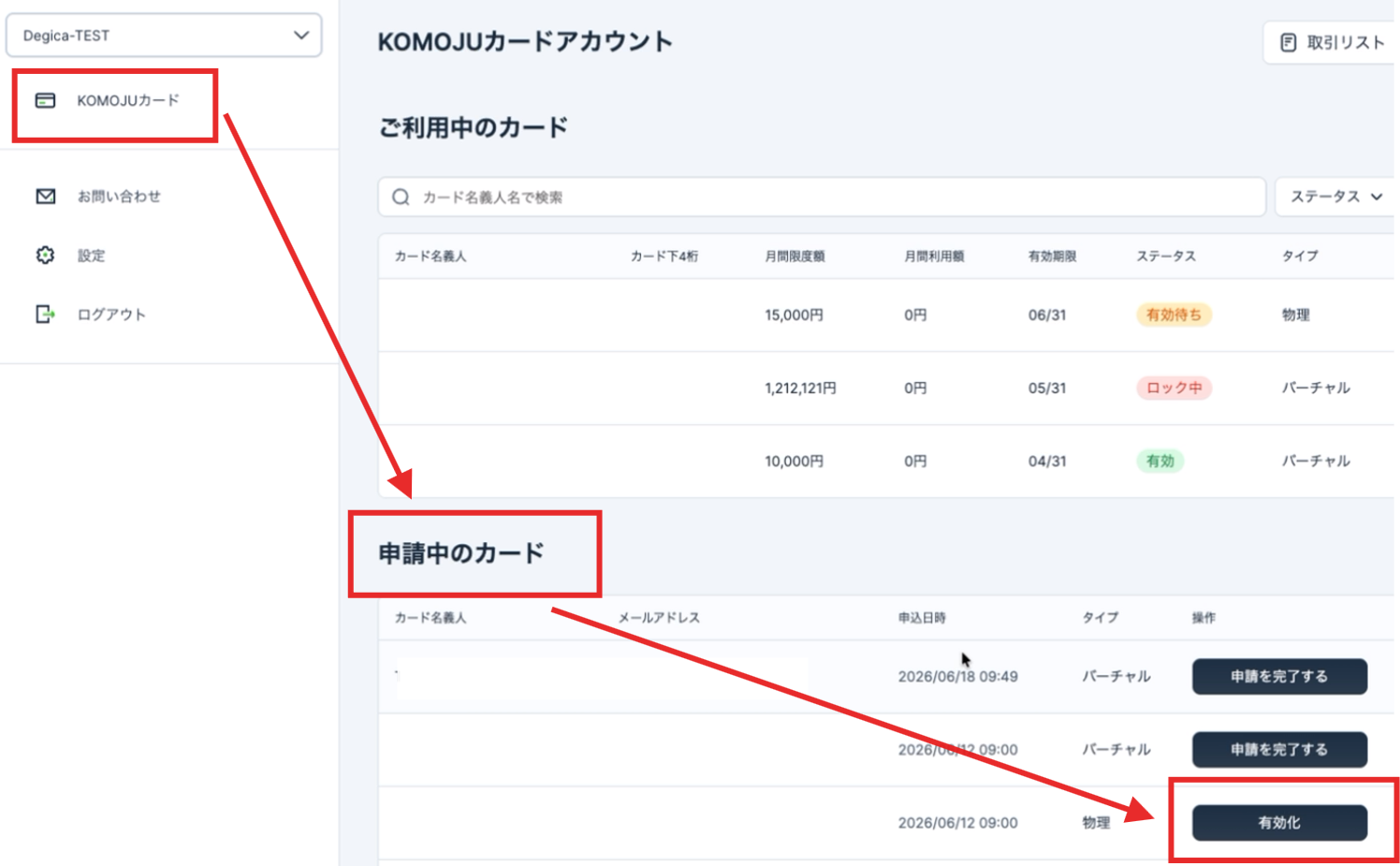Click the ログアウト exit icon

(45, 314)
